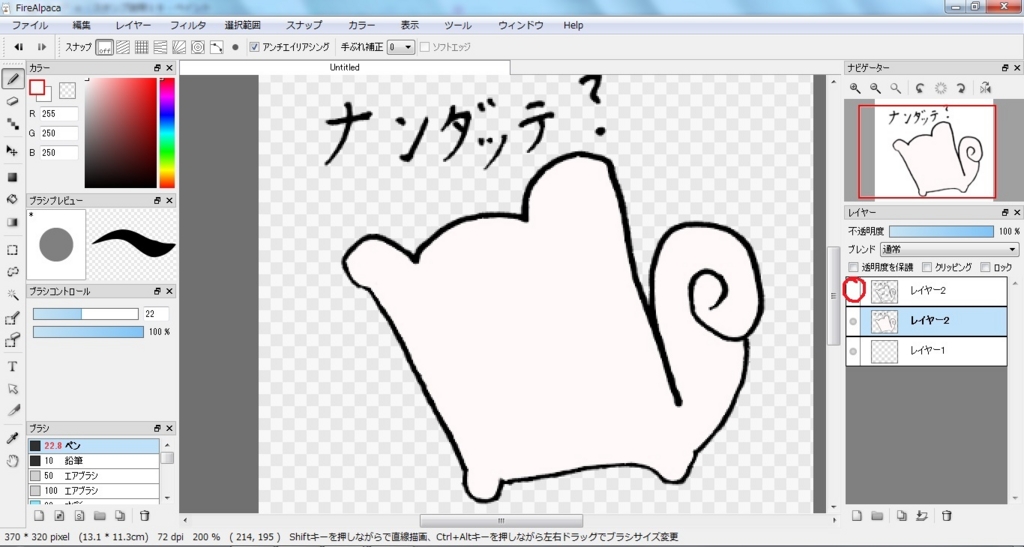1024x547 pixels.
Task: Click the brush size slider
Action: pyautogui.click(x=86, y=314)
